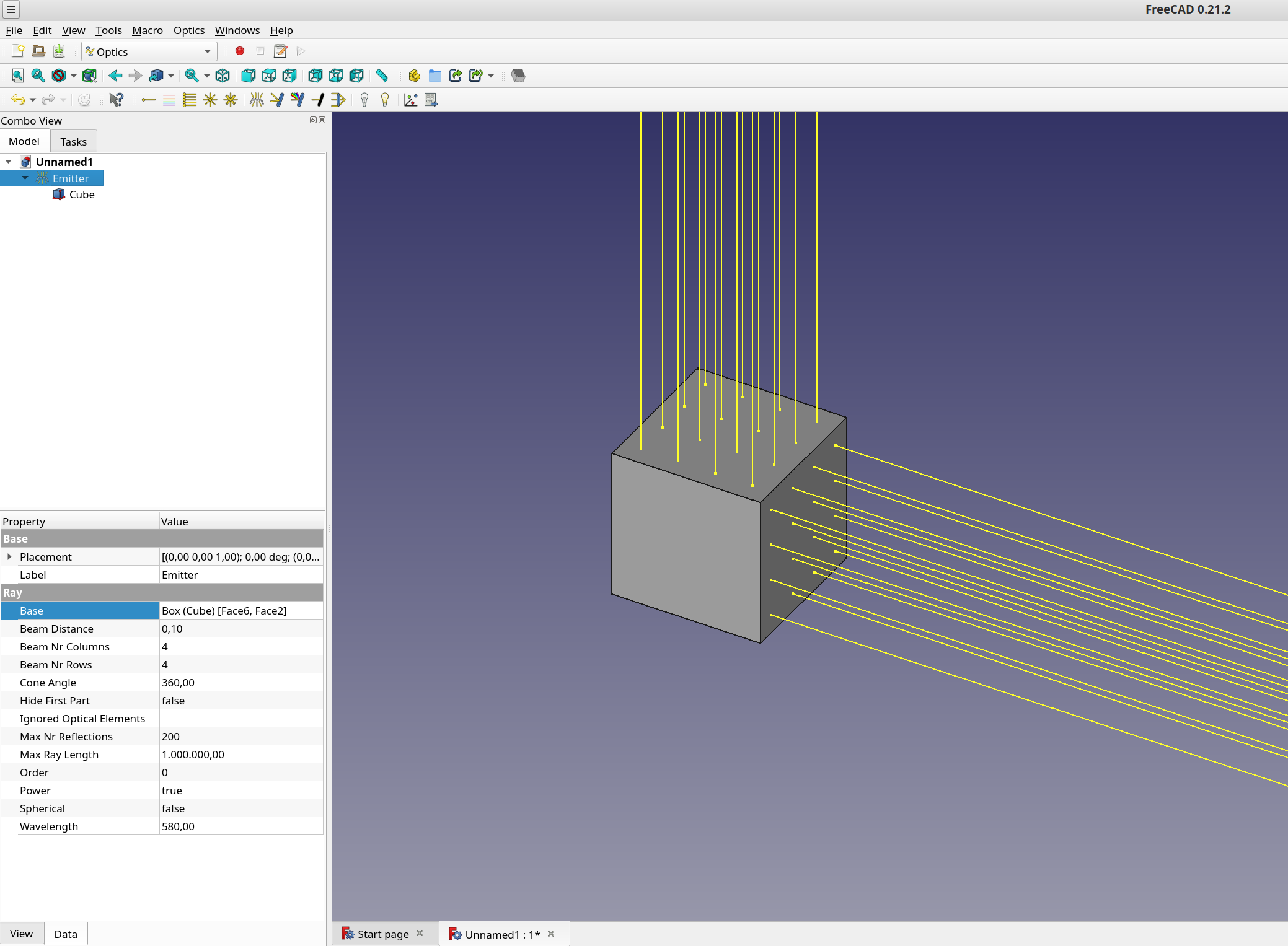Screen dimensions: 1288x946
Task: Click the Wavelength value field 580,00
Action: [x=240, y=826]
